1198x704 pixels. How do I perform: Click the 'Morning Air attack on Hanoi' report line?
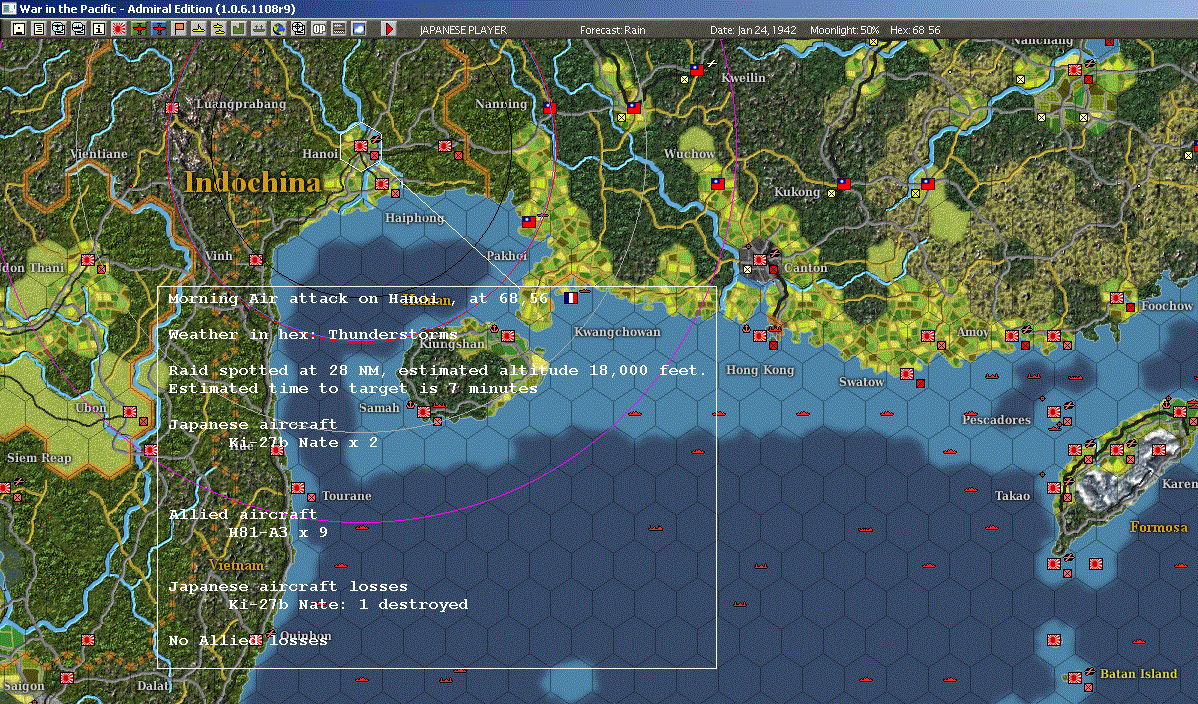tap(358, 298)
